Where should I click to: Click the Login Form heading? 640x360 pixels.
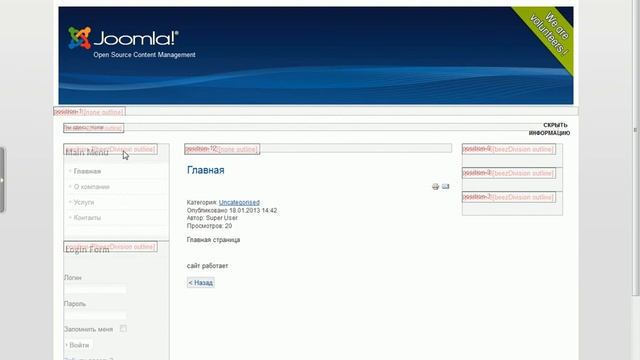tap(87, 250)
